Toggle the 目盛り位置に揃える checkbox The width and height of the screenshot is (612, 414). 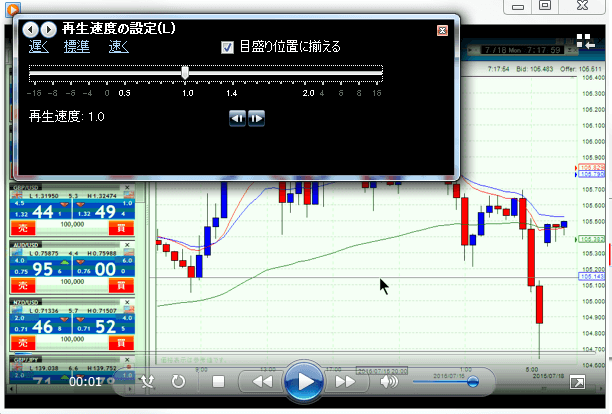(x=228, y=46)
